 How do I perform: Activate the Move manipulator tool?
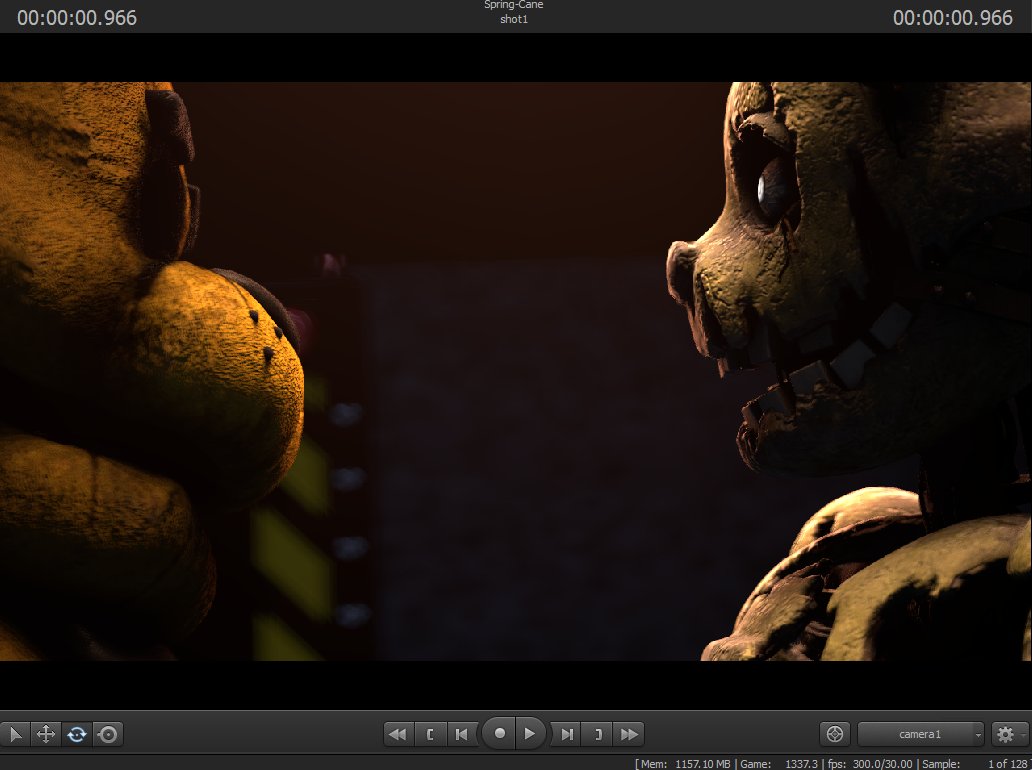click(x=45, y=734)
